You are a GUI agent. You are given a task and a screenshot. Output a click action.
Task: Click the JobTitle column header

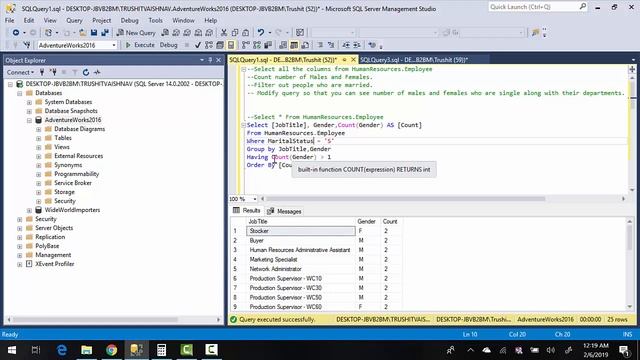[x=301, y=222]
